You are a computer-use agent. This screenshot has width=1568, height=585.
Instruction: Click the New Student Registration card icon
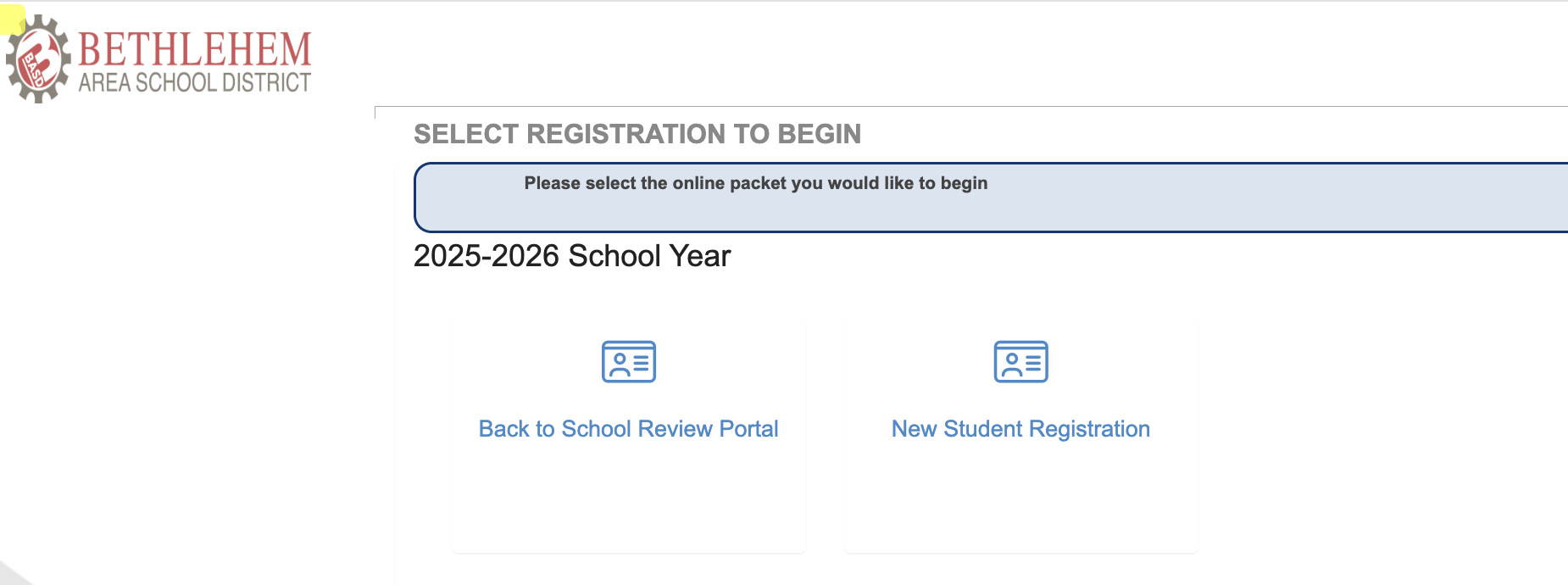click(x=1020, y=362)
